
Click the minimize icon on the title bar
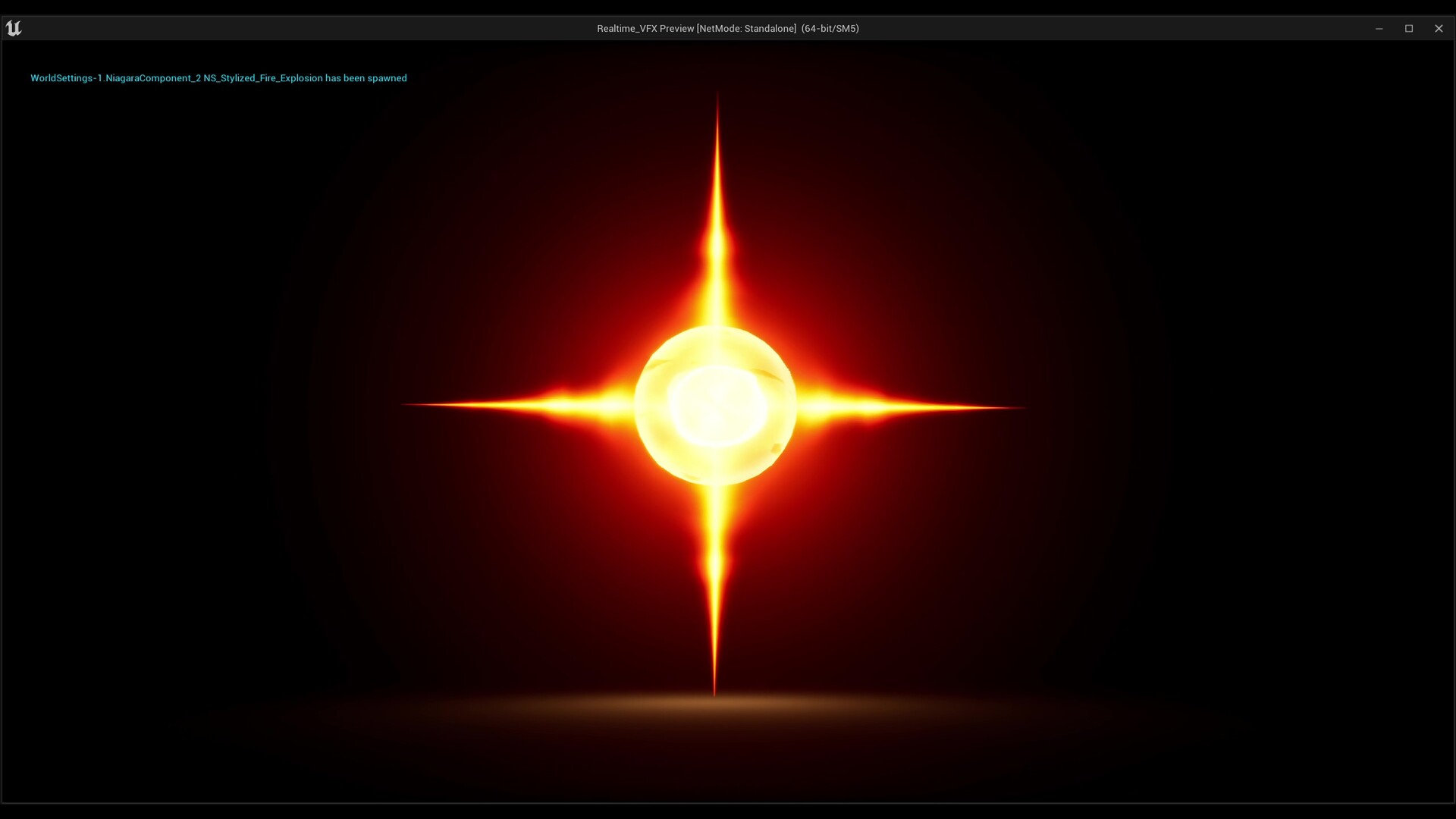tap(1379, 28)
